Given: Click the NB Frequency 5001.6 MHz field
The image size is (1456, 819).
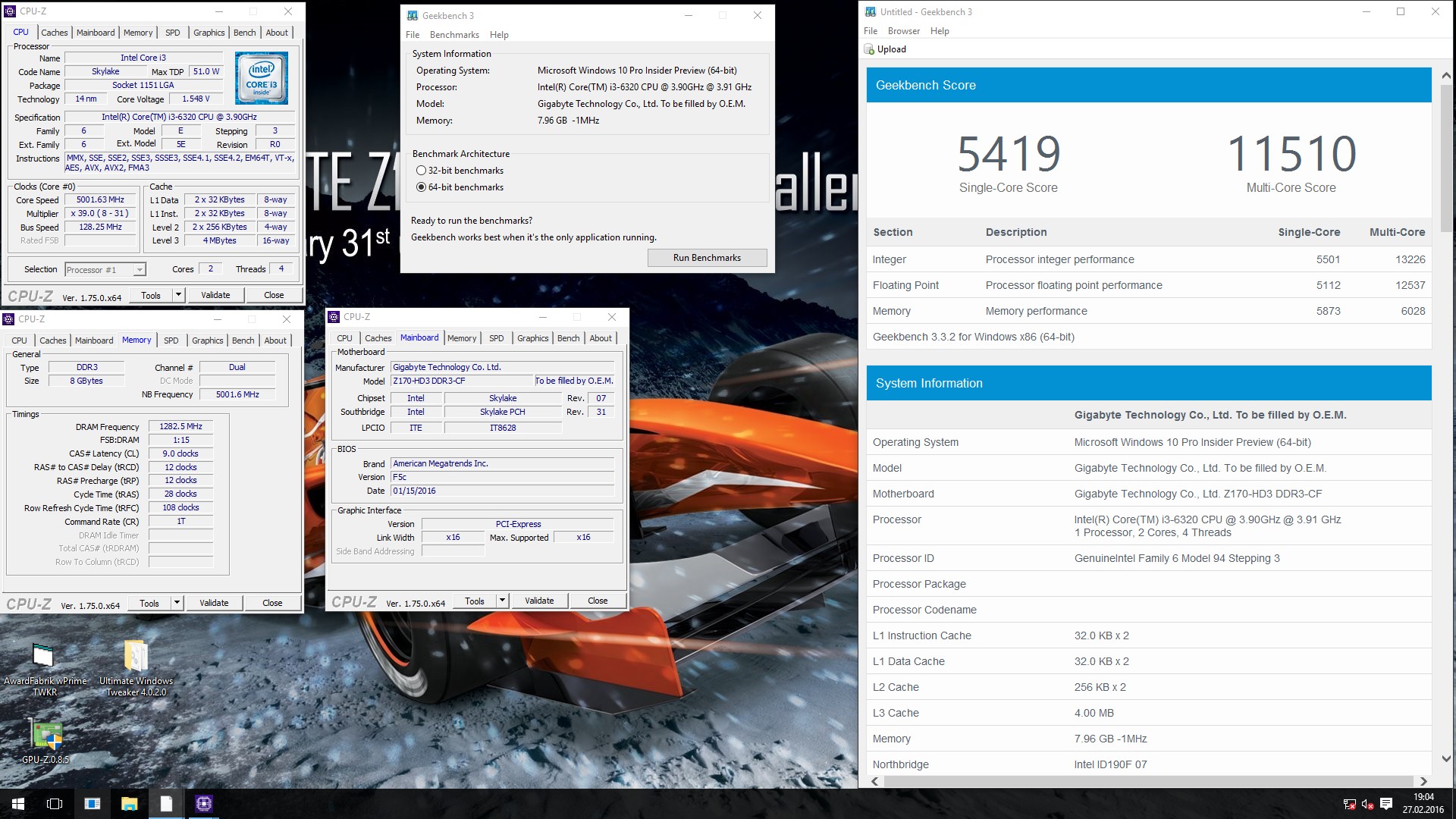Looking at the screenshot, I should click(x=237, y=395).
